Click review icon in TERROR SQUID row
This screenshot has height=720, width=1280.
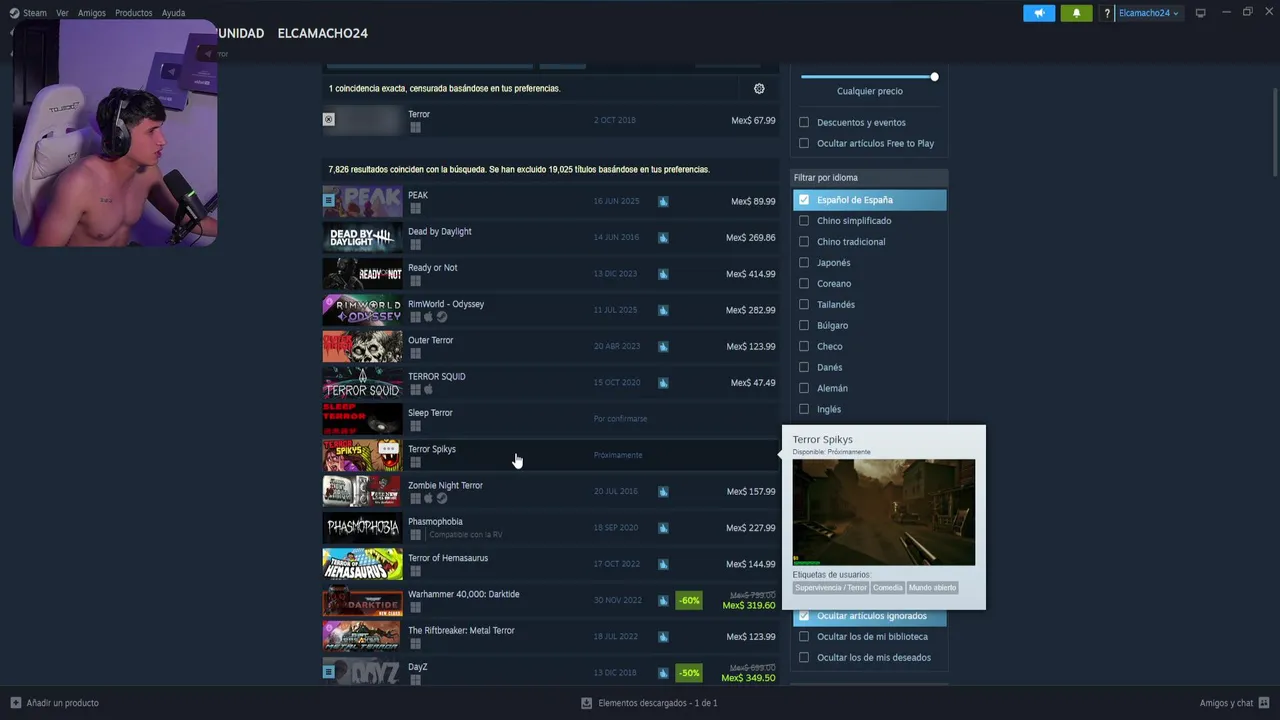click(x=663, y=383)
